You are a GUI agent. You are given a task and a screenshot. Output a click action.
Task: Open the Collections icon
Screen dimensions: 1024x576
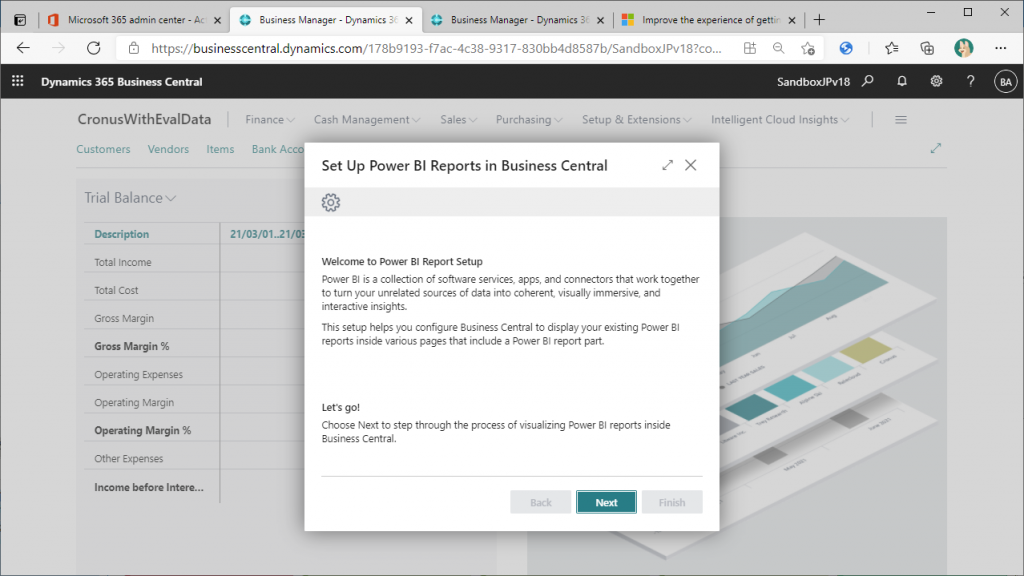(927, 48)
